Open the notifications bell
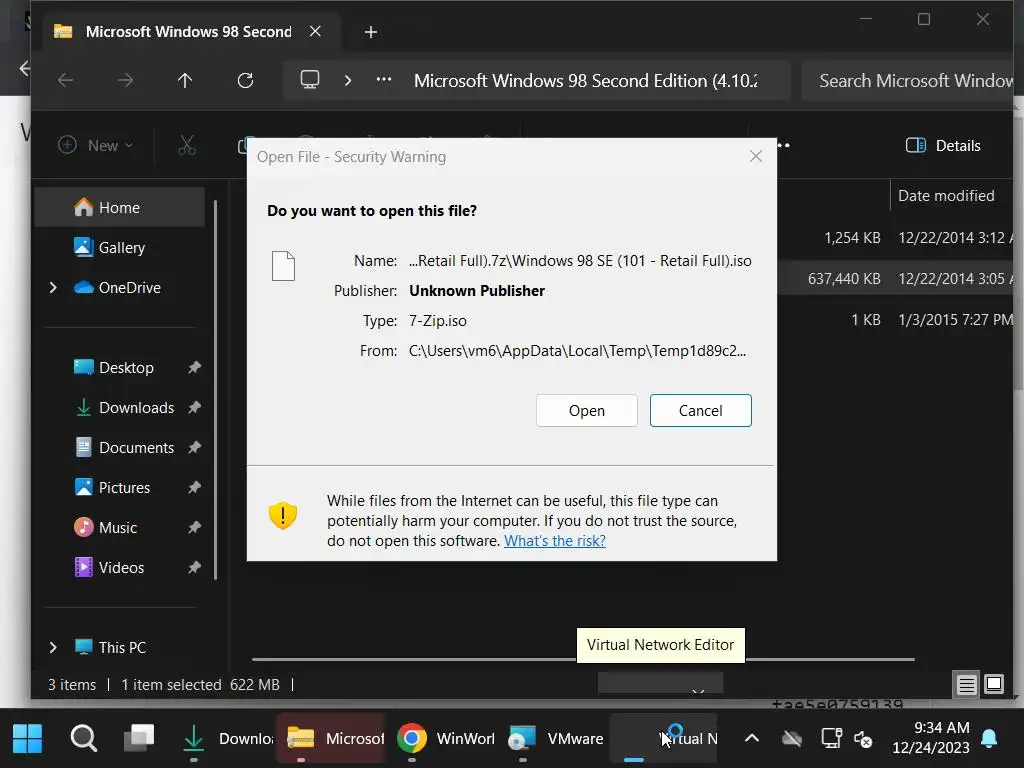 pos(989,739)
